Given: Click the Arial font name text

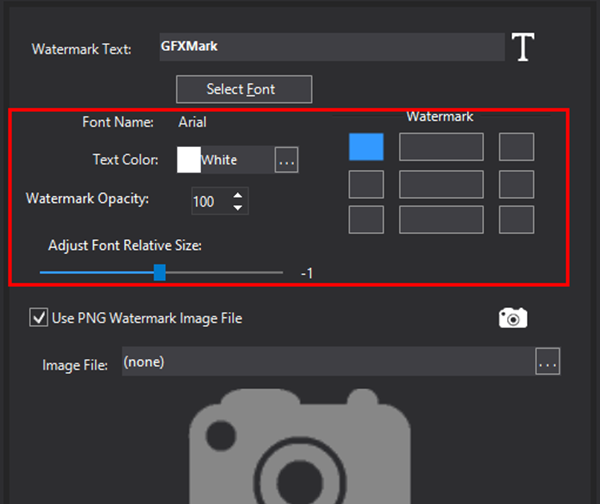Looking at the screenshot, I should point(192,122).
